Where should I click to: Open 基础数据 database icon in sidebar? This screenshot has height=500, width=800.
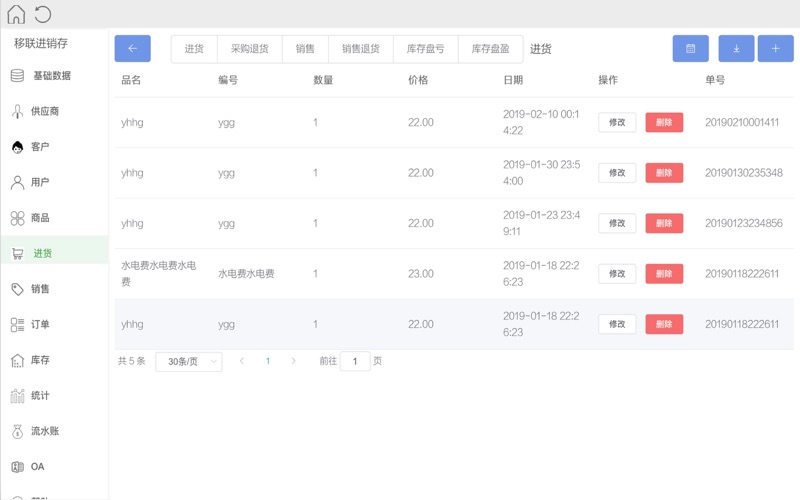(x=17, y=76)
